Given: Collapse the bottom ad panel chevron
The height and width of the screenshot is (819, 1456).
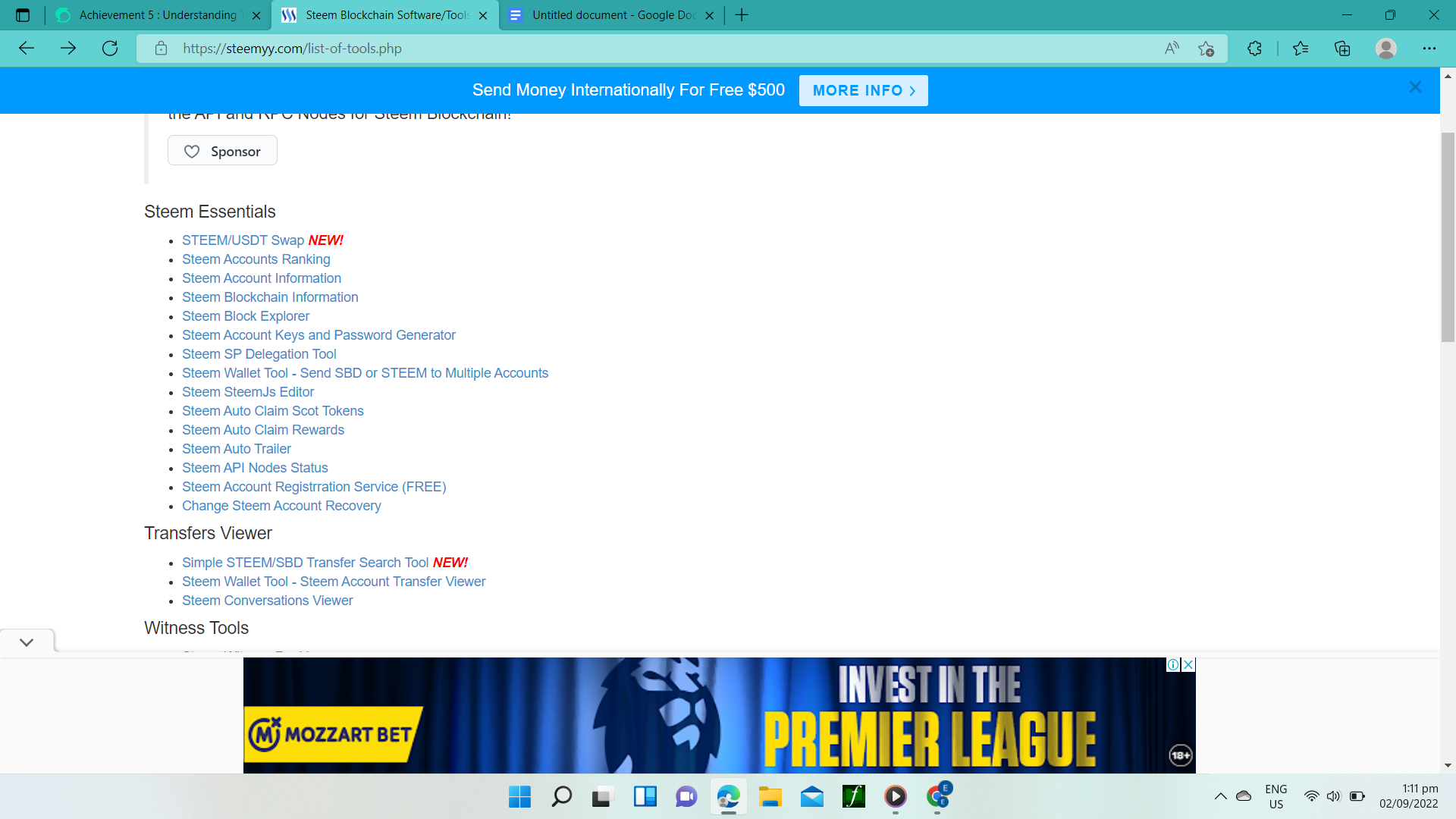Looking at the screenshot, I should point(27,642).
